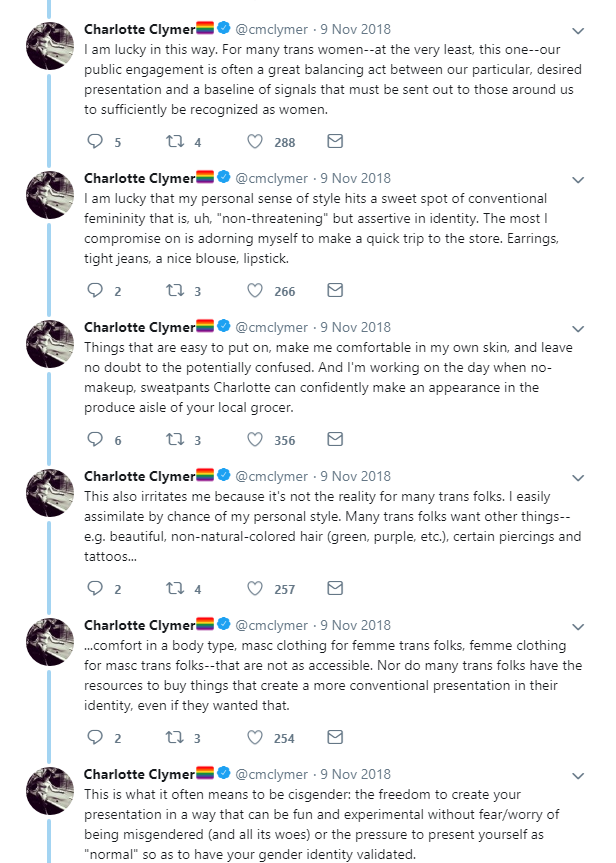Retweet the "I am lucky in this way" tweet

pos(175,141)
